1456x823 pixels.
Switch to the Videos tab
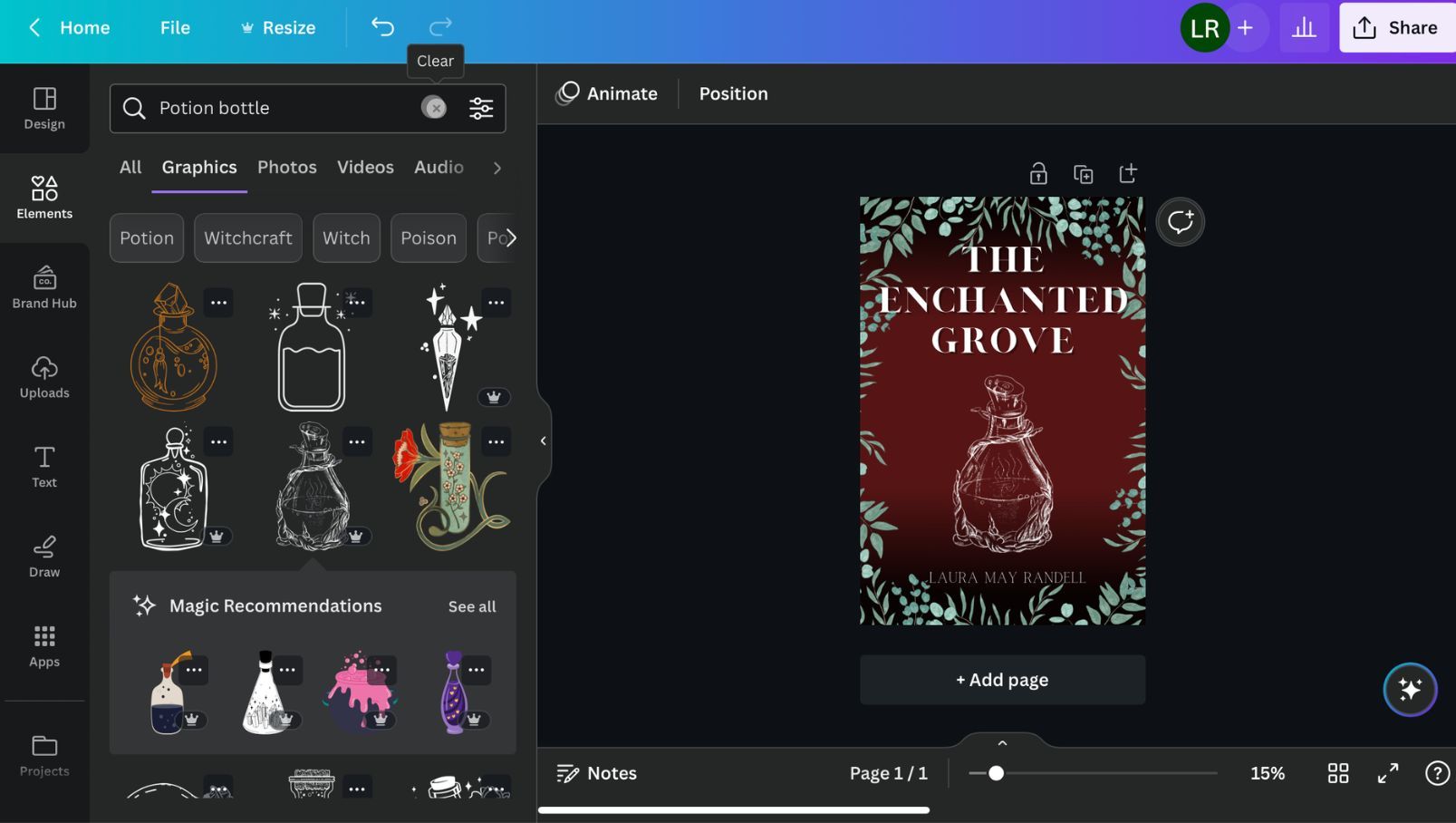(365, 167)
